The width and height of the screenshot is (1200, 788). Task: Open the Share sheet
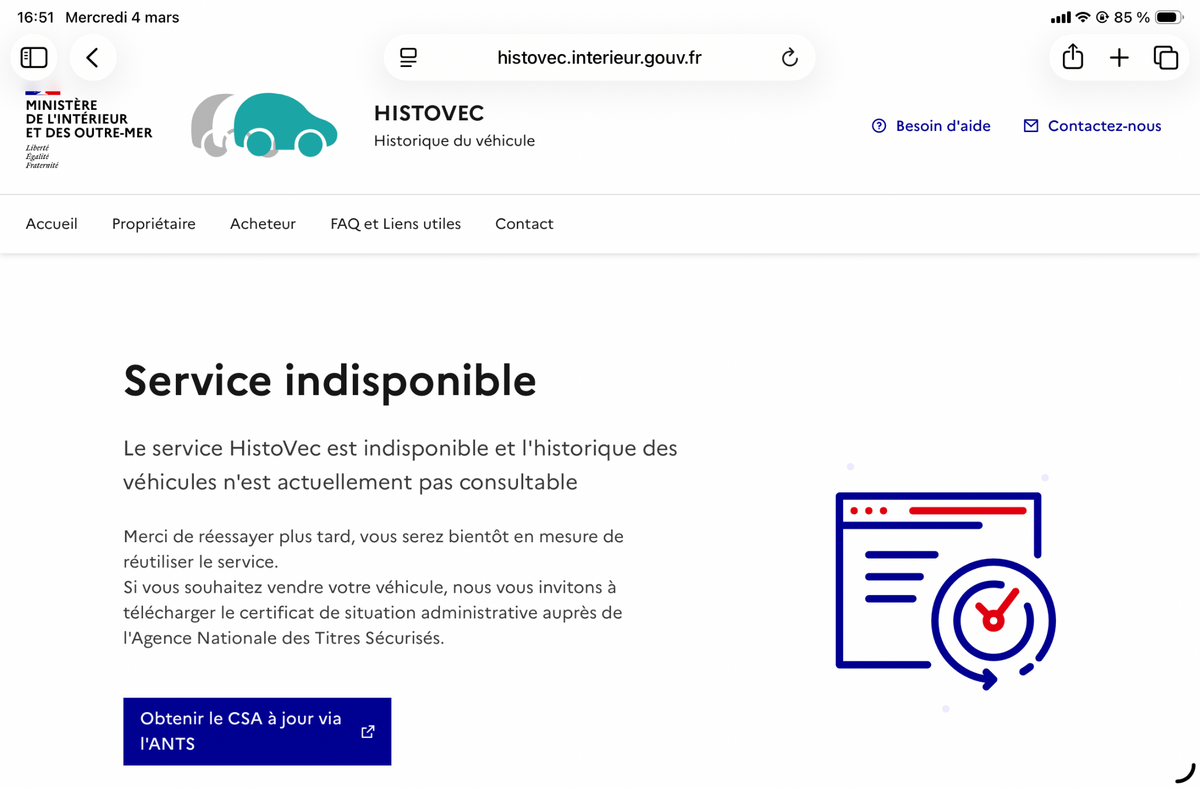1072,58
